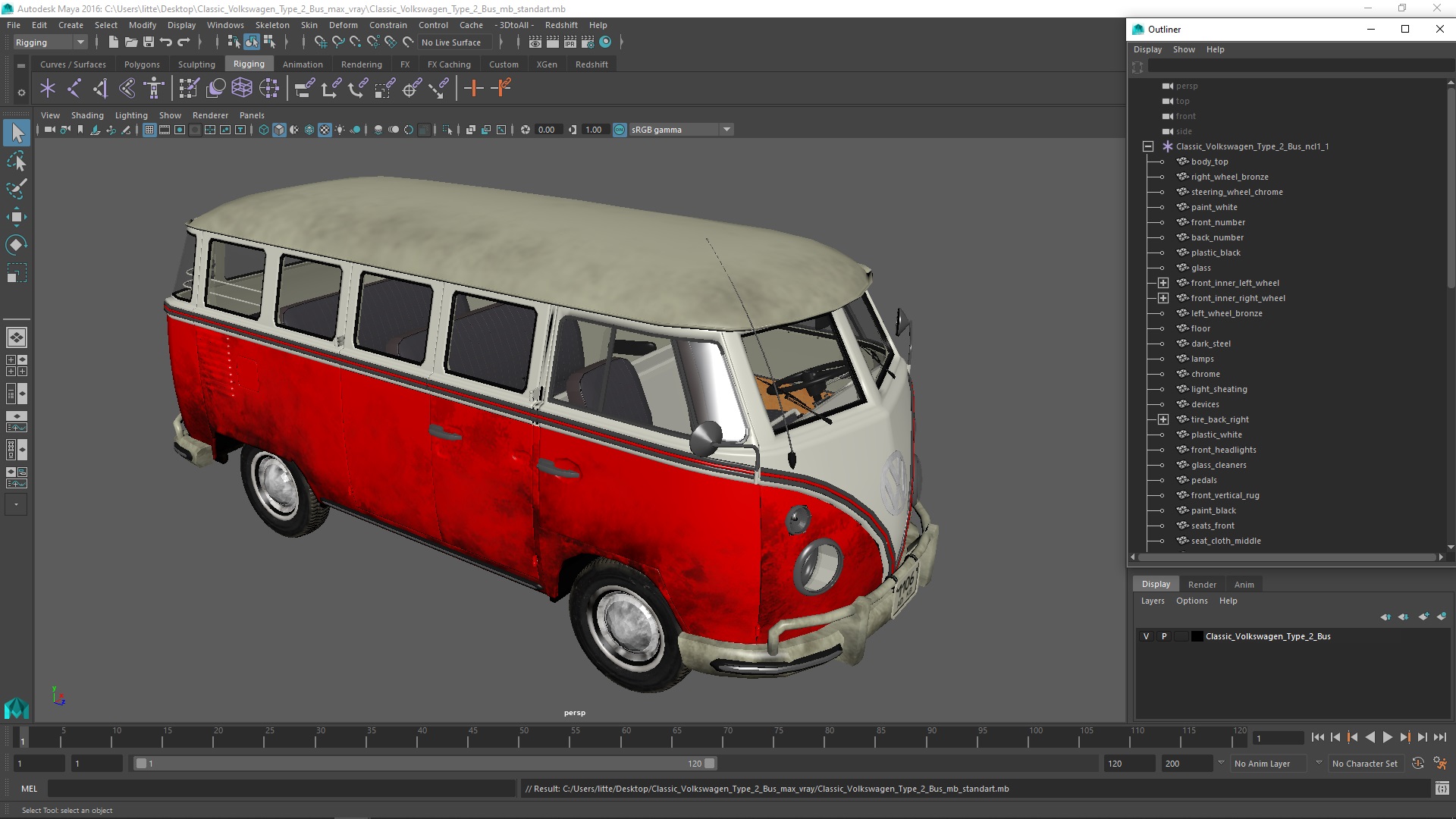Open animation preferences running-man icon
This screenshot has width=1456, height=819.
(x=1440, y=764)
